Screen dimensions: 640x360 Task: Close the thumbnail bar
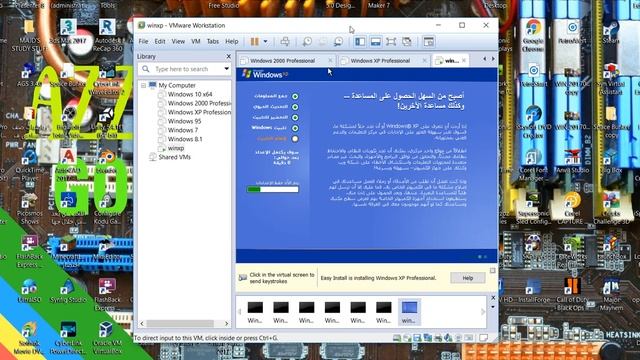pos(493,298)
